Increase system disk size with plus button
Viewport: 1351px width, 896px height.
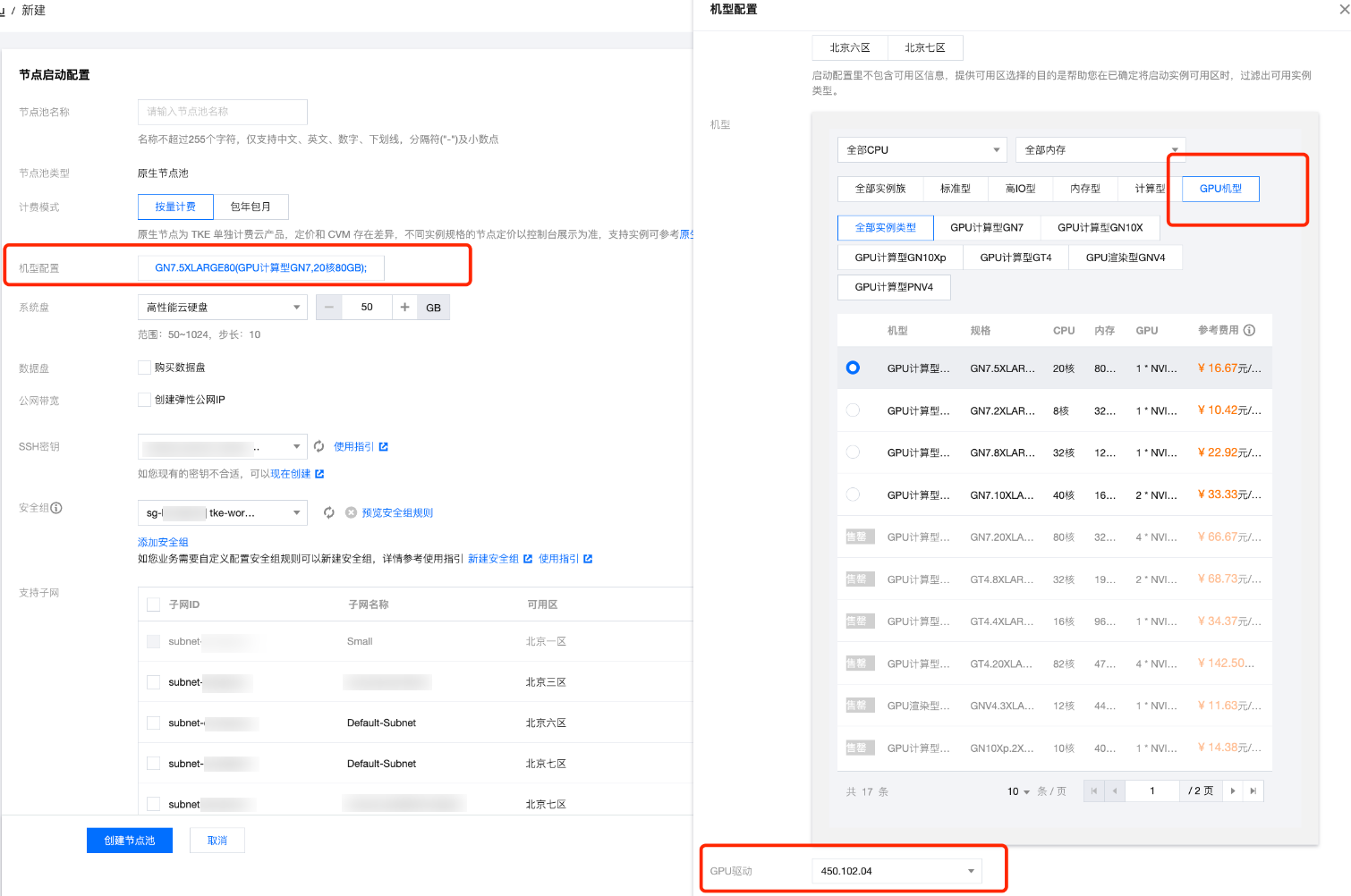(x=404, y=307)
